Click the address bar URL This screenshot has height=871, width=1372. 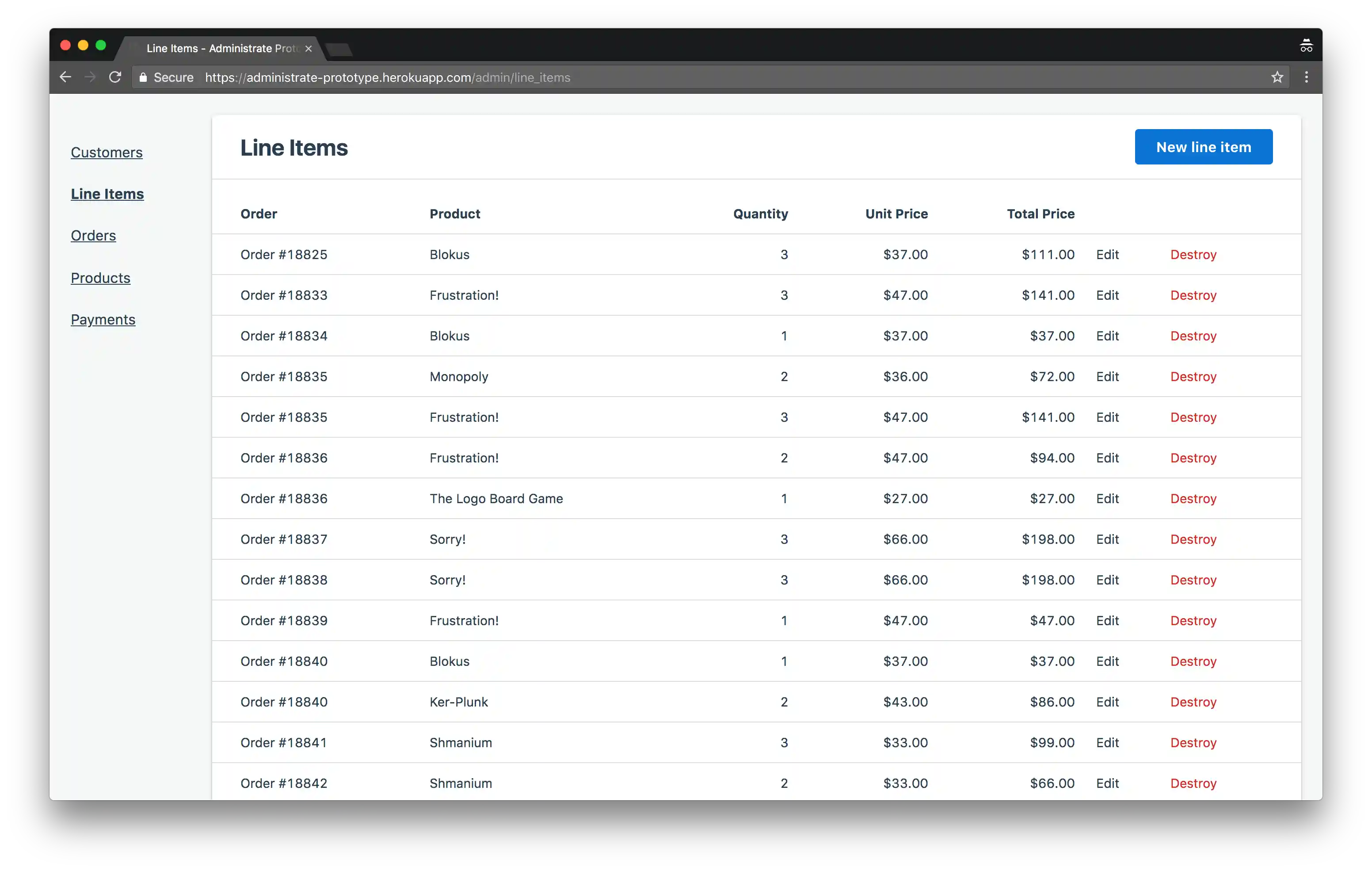[388, 77]
